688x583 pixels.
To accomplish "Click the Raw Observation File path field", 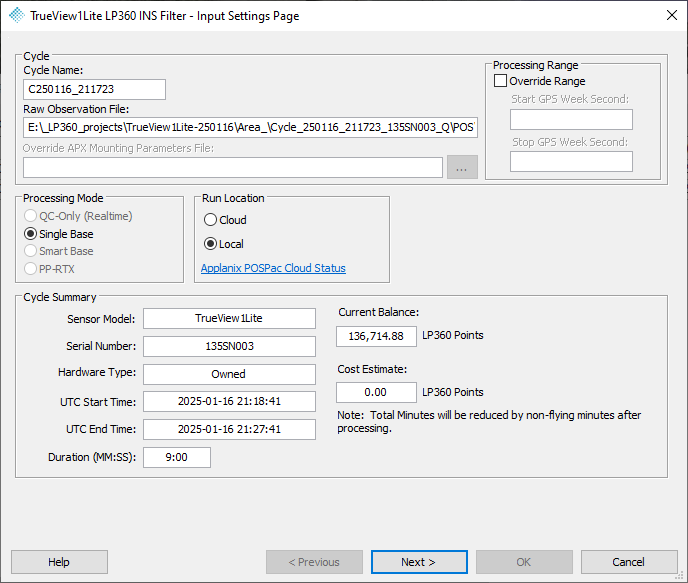I will click(x=251, y=128).
